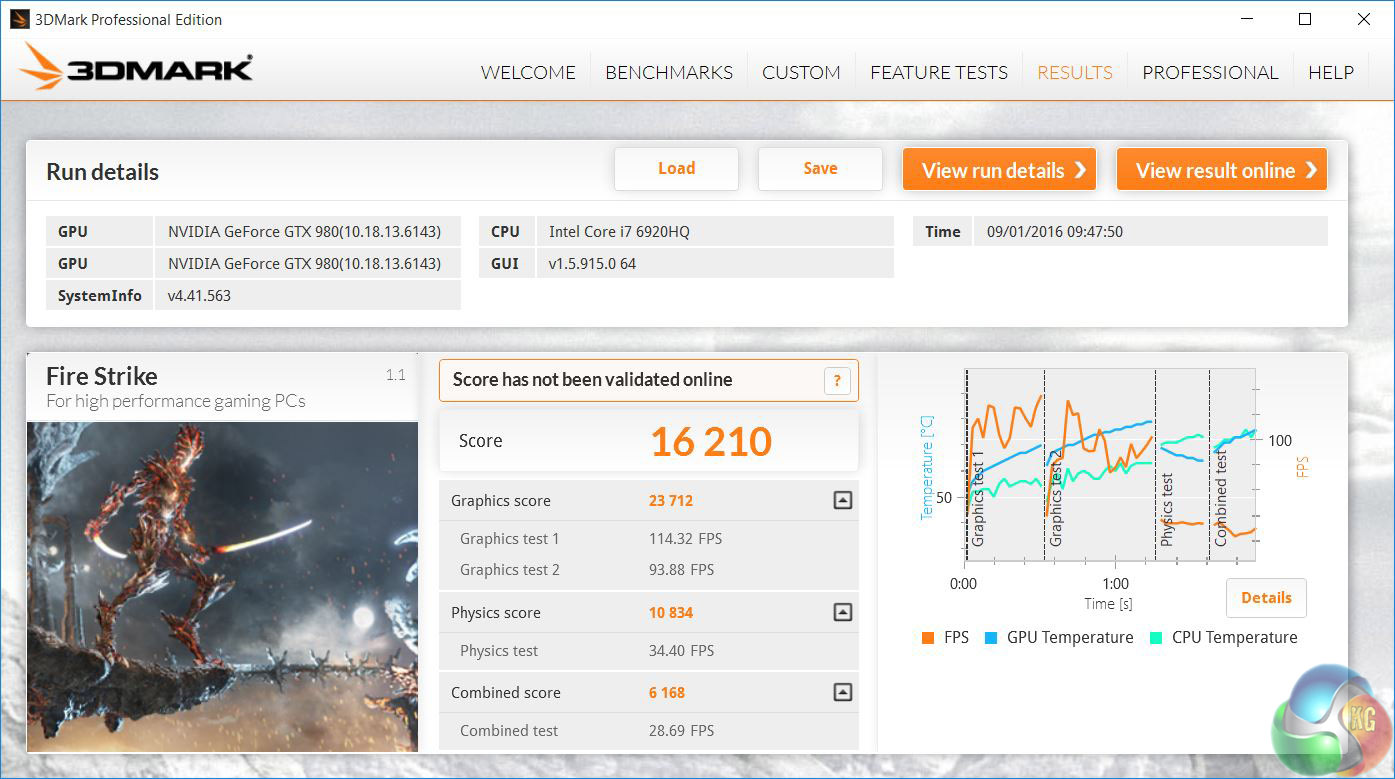Minimize the 3DMark window
This screenshot has height=779, width=1395.
pyautogui.click(x=1247, y=19)
